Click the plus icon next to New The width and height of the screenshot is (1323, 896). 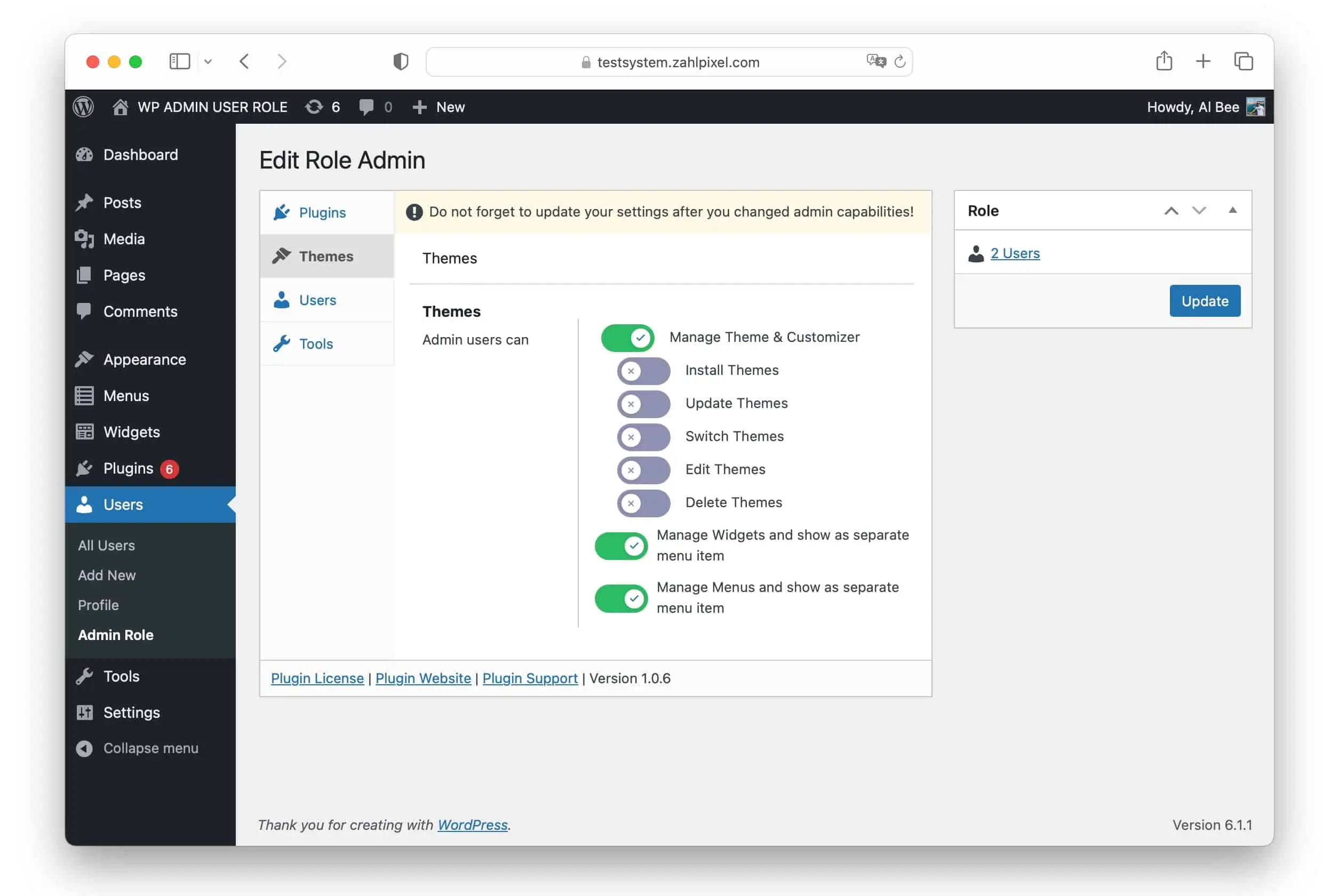(x=419, y=107)
